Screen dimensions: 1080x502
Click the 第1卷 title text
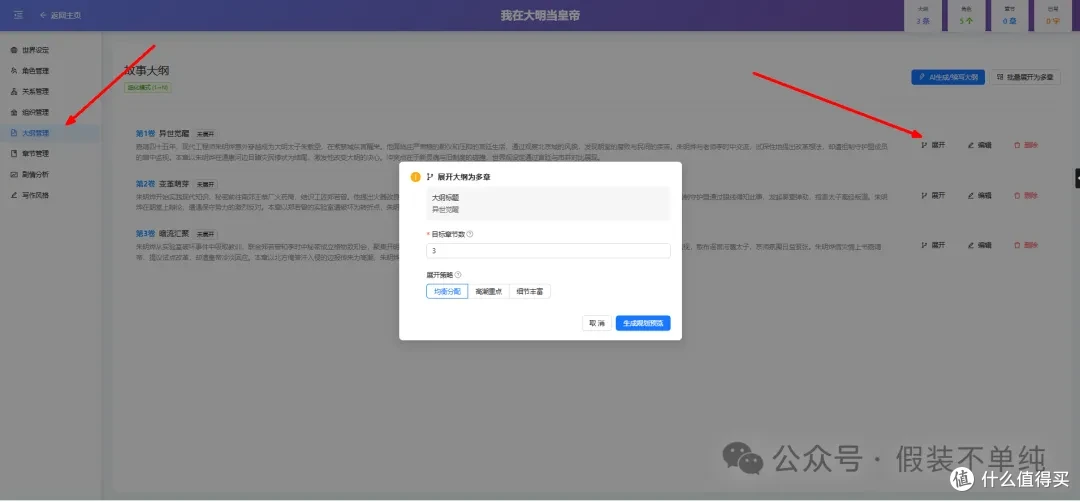click(x=163, y=133)
